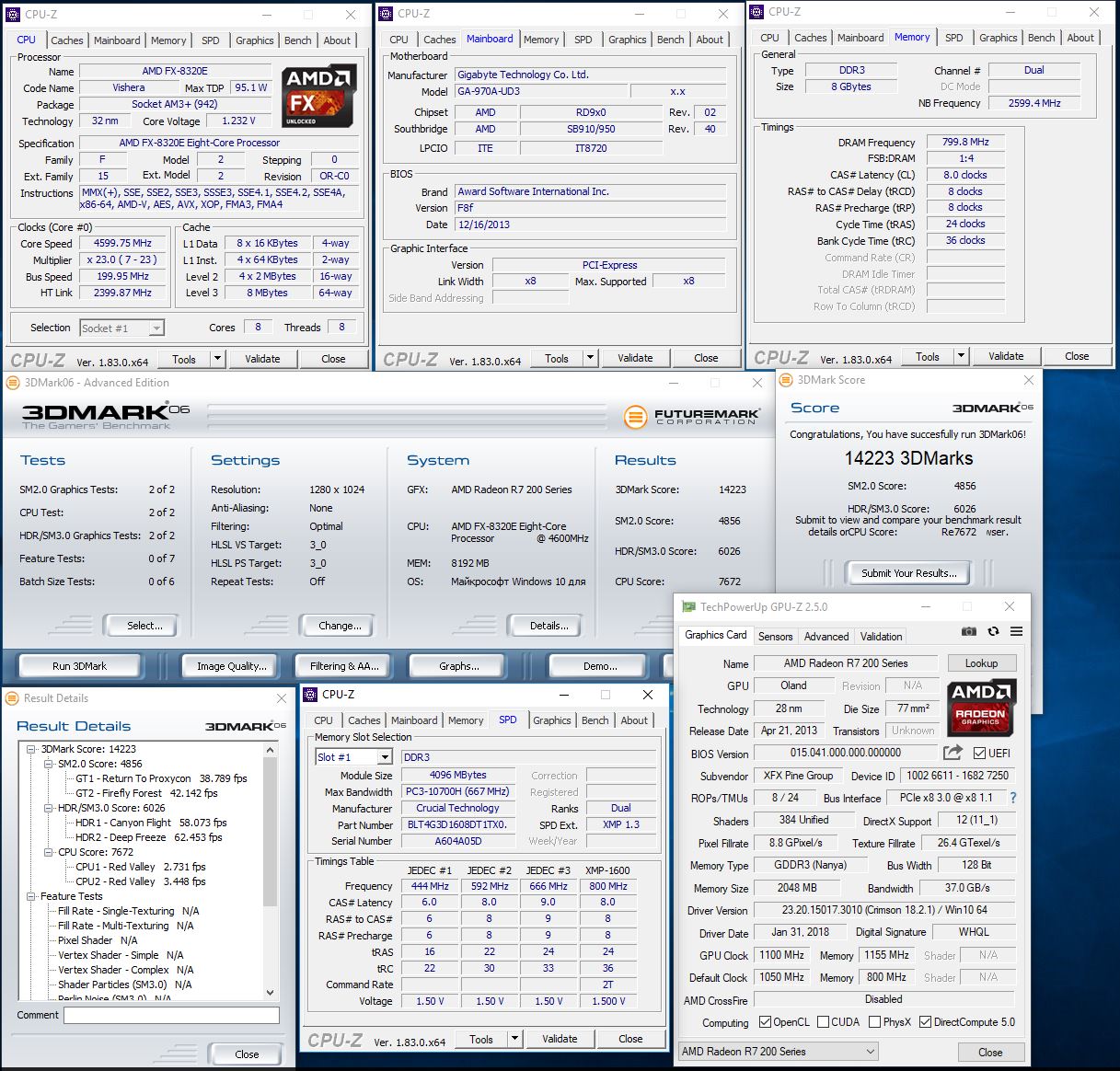Click Submit Your Results button

click(x=909, y=573)
